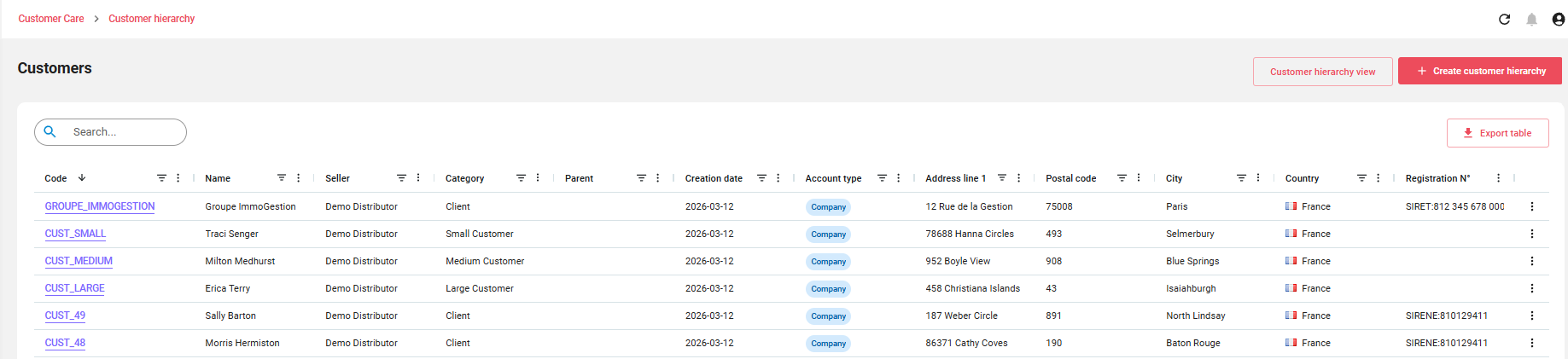The width and height of the screenshot is (1568, 359).
Task: Open CUST_SMALL customer link
Action: click(x=75, y=234)
